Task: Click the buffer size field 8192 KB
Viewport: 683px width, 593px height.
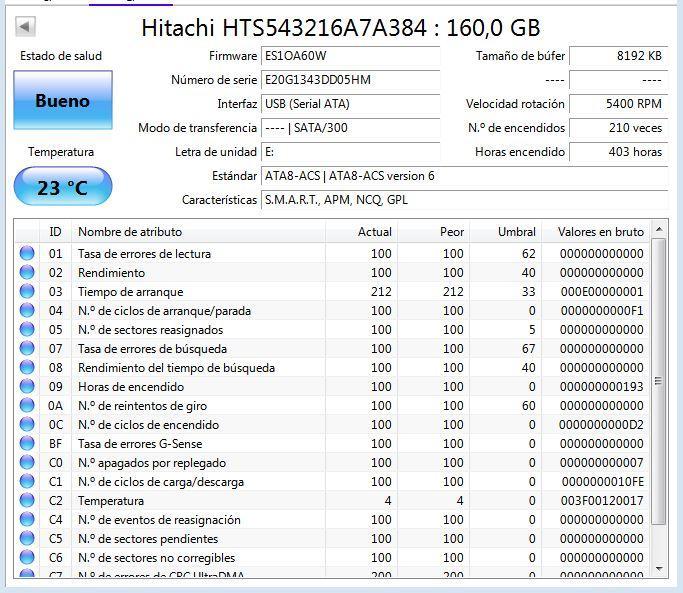Action: [x=619, y=56]
